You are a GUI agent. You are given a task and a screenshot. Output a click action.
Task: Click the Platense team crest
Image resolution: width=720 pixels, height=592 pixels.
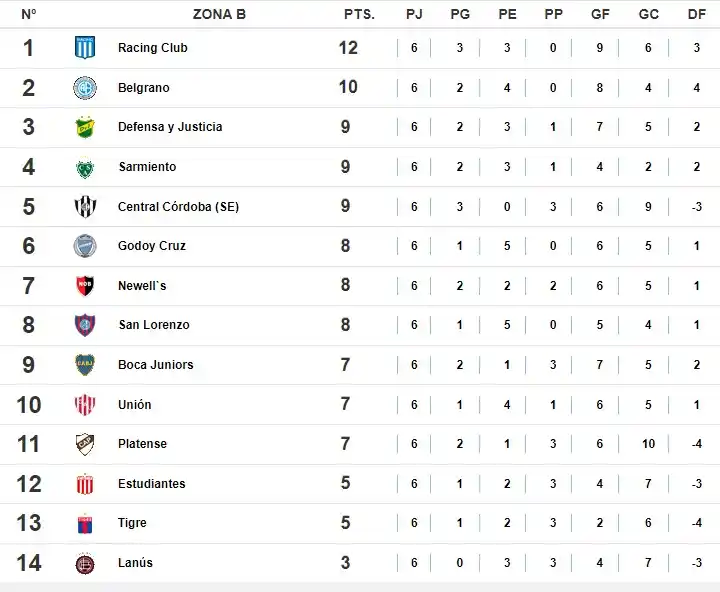pos(85,444)
